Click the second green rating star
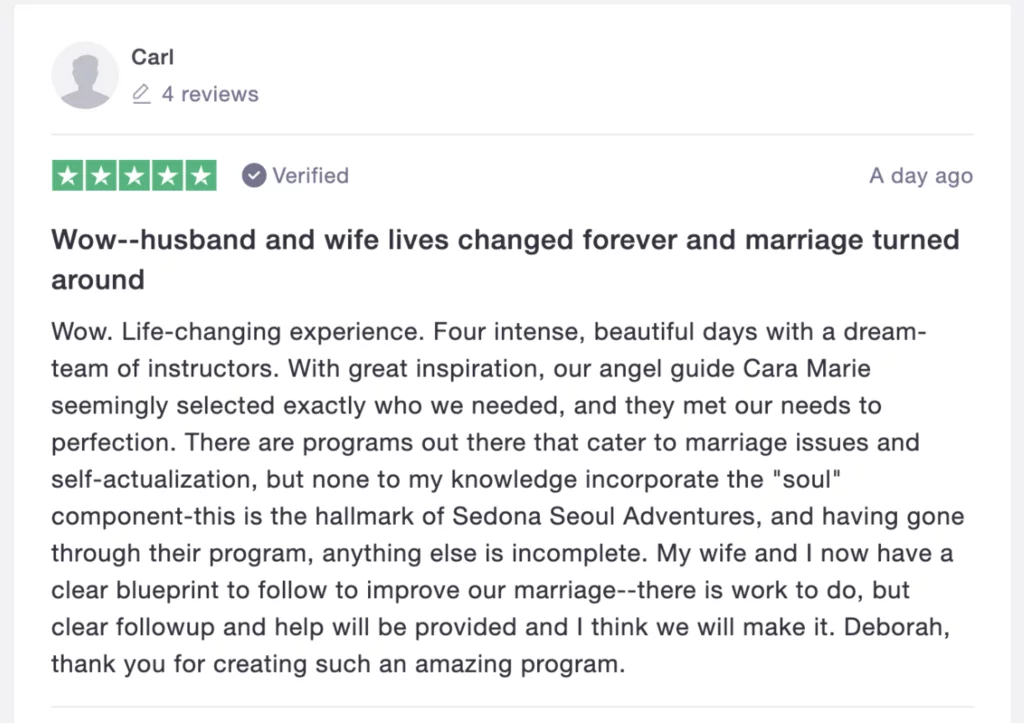The image size is (1024, 723). coord(100,176)
